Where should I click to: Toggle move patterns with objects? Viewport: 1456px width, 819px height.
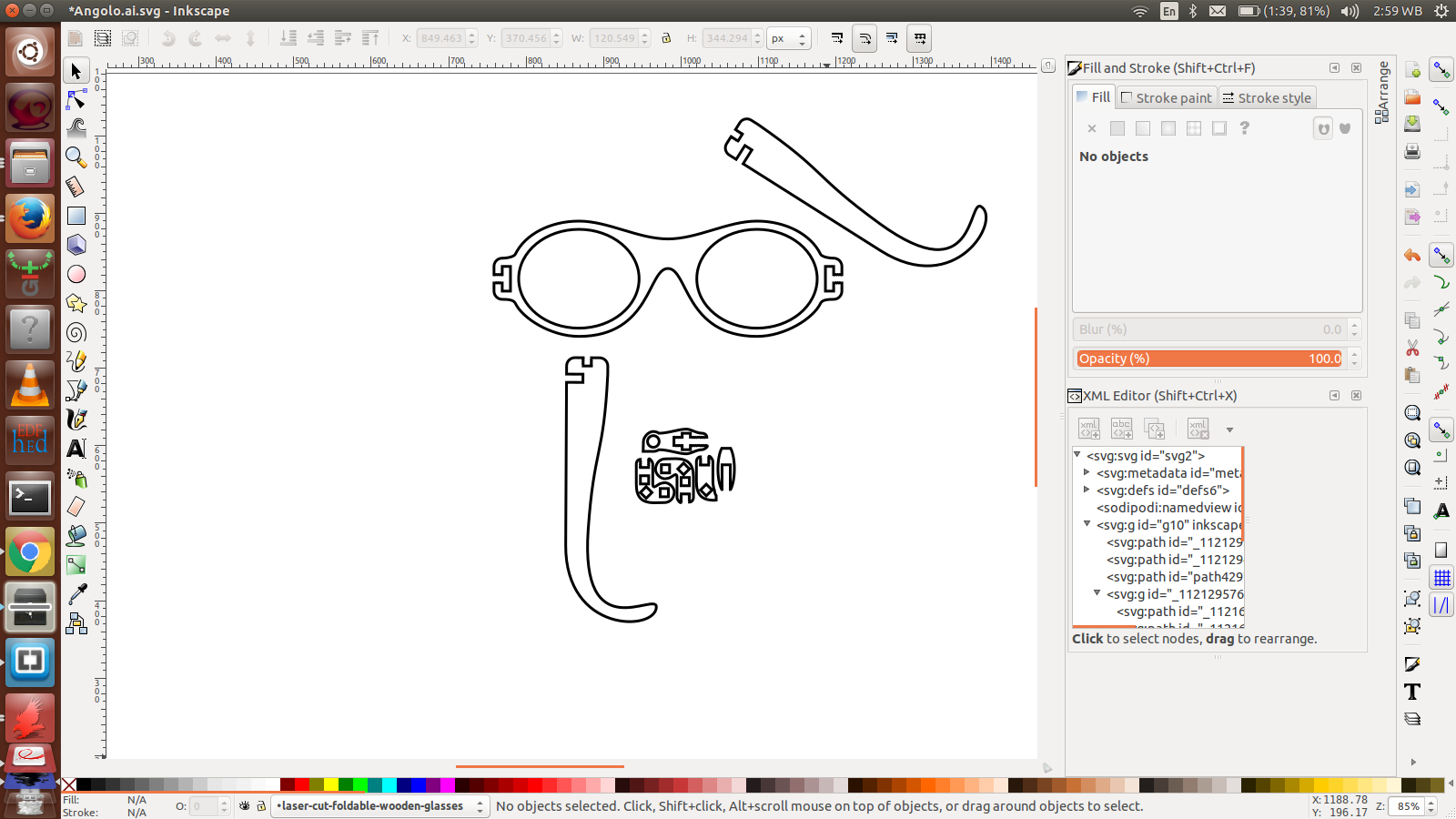tap(920, 38)
